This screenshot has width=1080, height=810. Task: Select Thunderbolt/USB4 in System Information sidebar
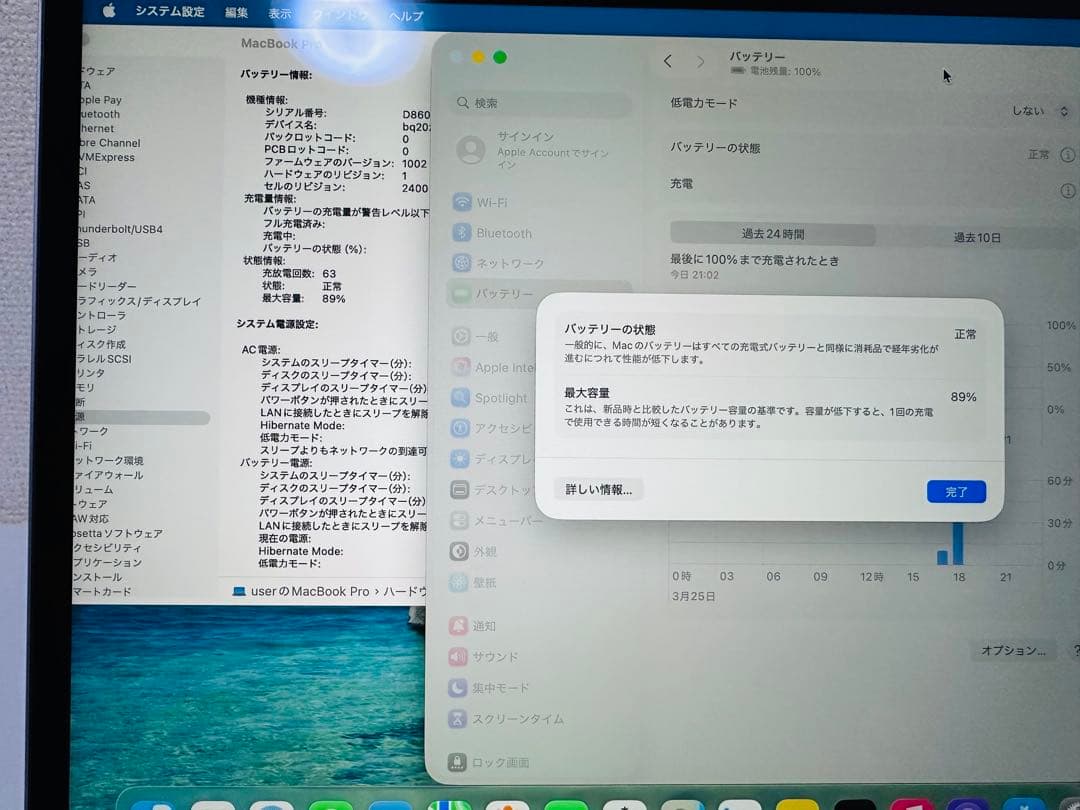click(x=121, y=229)
